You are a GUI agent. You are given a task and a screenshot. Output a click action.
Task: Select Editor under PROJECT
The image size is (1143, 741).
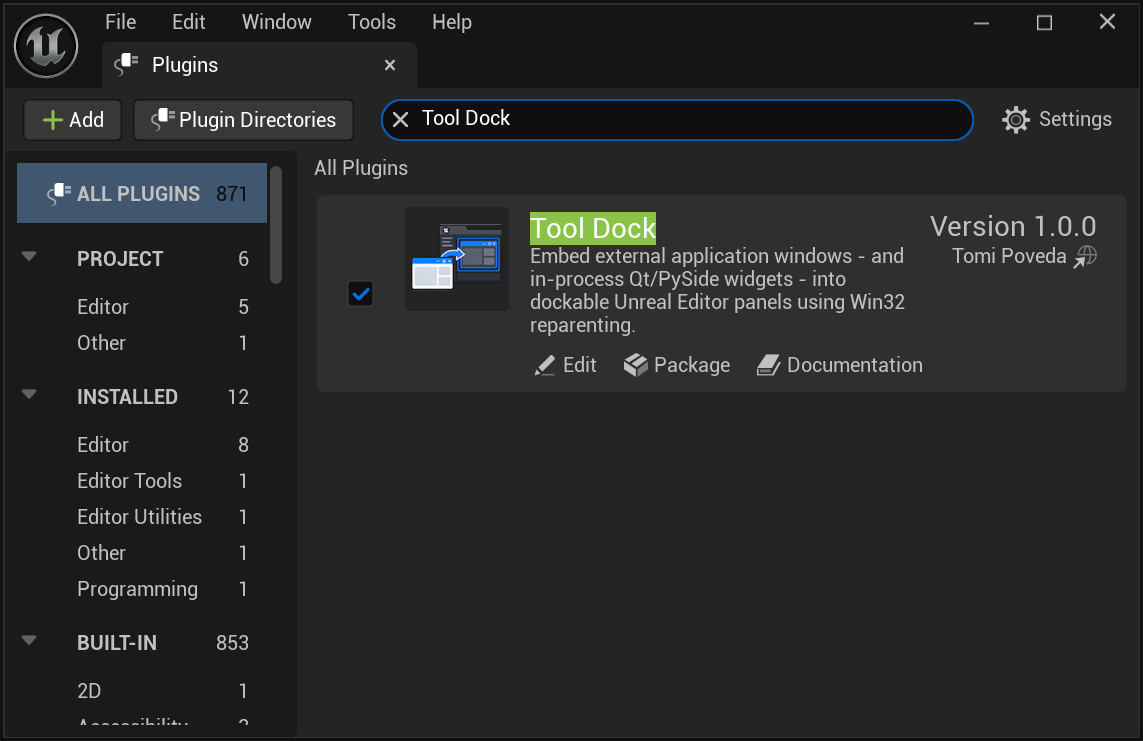point(103,307)
